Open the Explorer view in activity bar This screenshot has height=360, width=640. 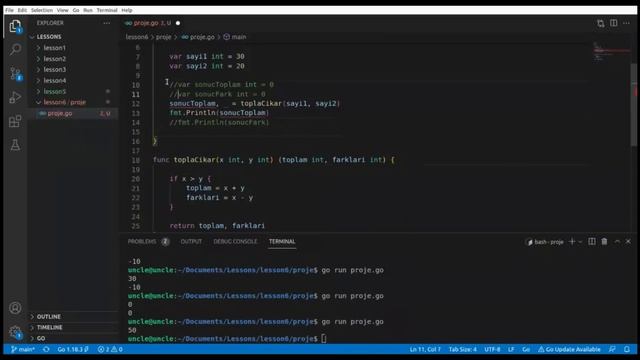tap(15, 27)
